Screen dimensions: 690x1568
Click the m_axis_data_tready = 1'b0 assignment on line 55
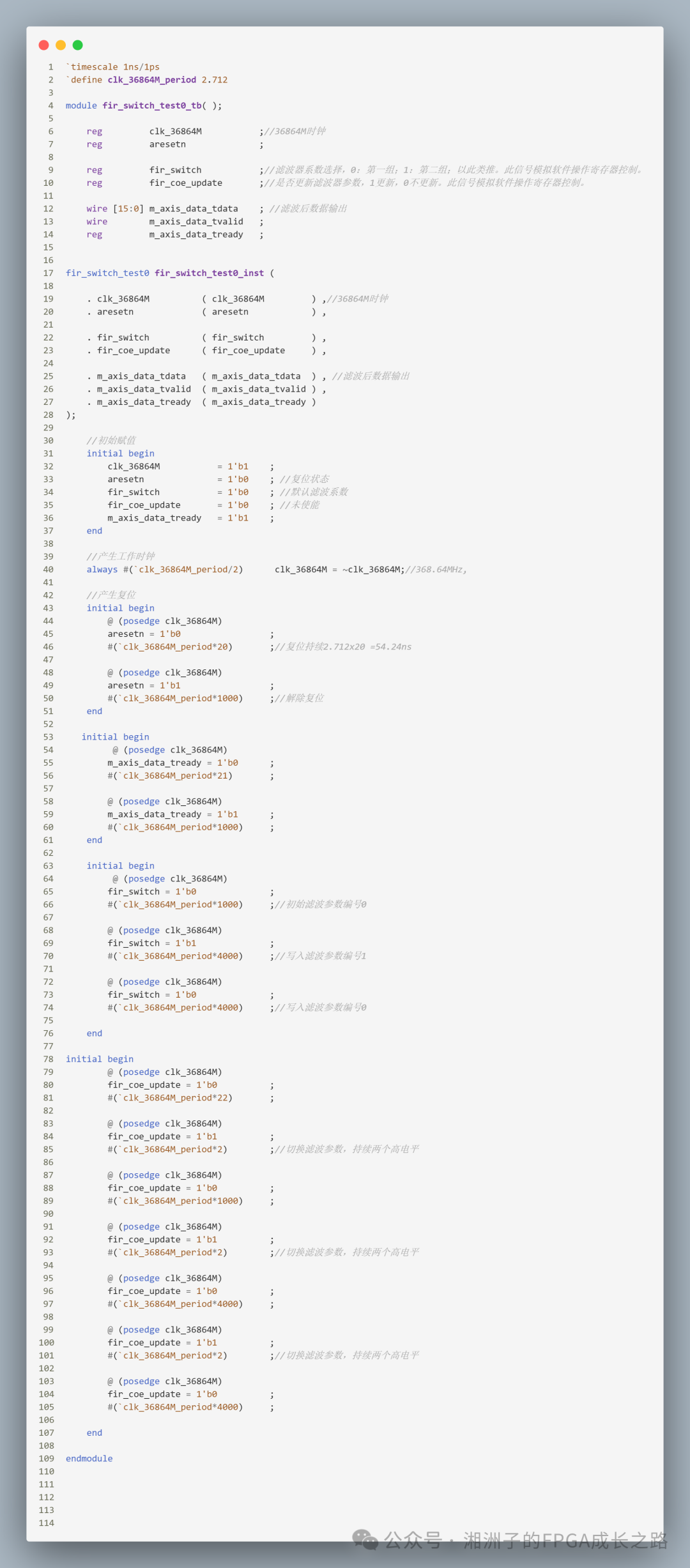click(173, 763)
